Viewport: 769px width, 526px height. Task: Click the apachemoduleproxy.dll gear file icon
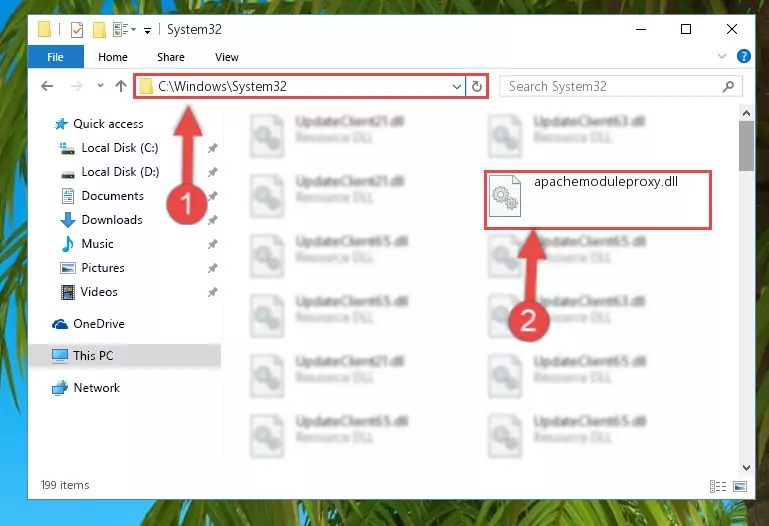(x=505, y=196)
